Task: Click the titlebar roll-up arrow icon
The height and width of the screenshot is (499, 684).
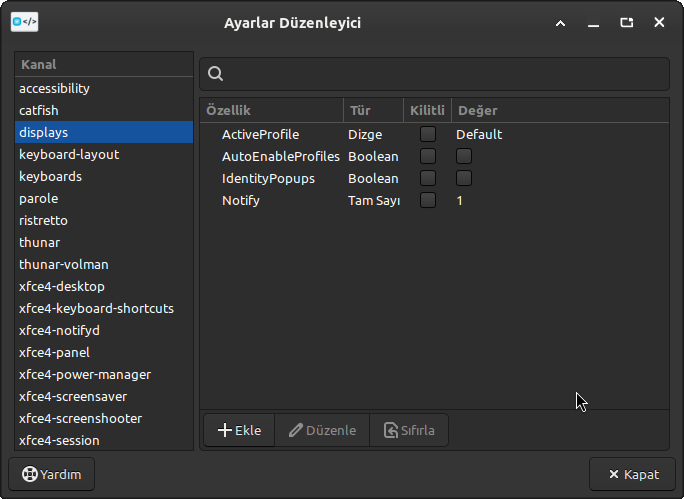Action: (x=560, y=22)
